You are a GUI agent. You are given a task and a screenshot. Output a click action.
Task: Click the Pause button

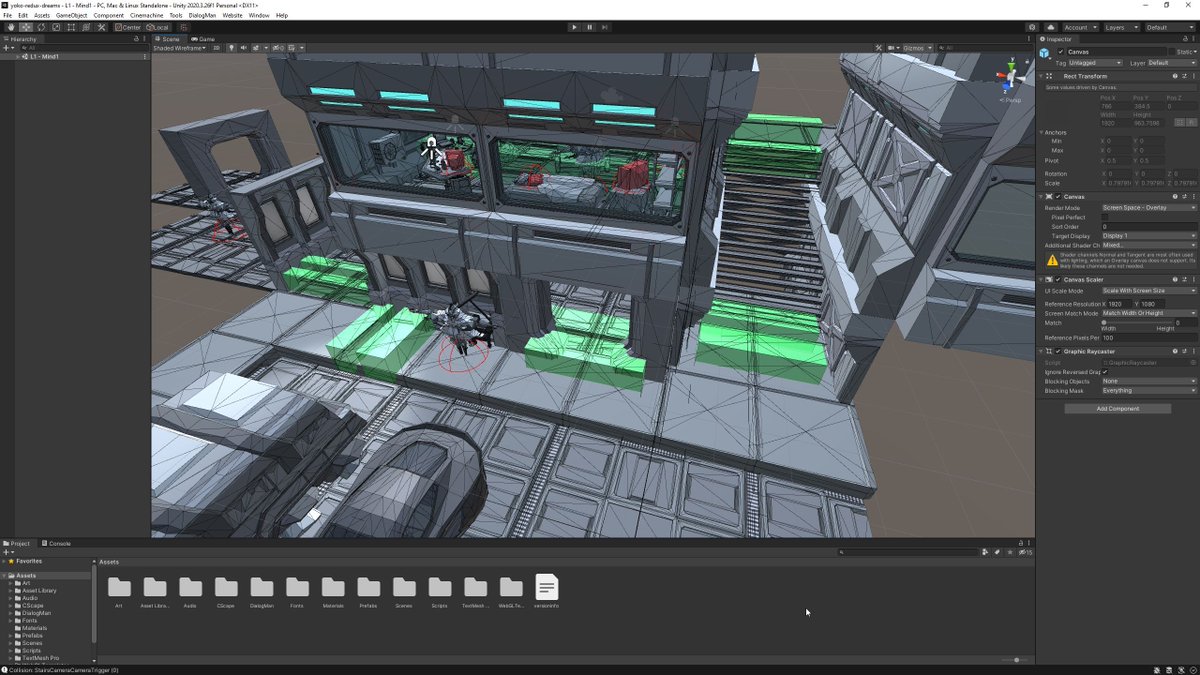pos(590,27)
